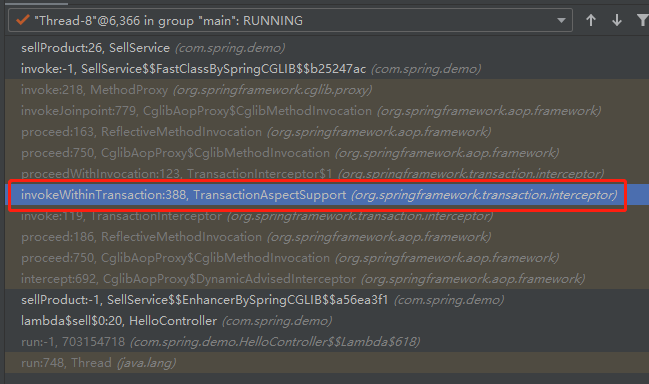Select proceed:163, ReflectiveMethodInvocation frame
This screenshot has width=649, height=384.
point(327,132)
